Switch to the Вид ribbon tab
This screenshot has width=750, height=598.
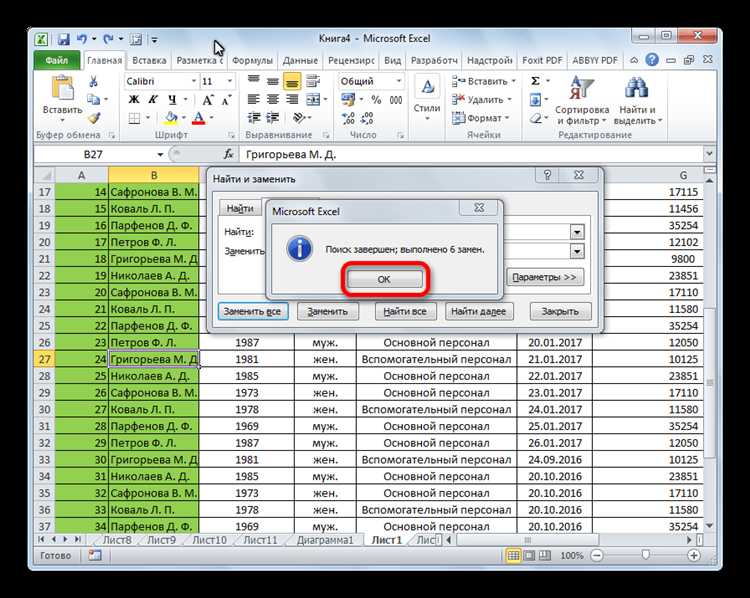tap(392, 60)
